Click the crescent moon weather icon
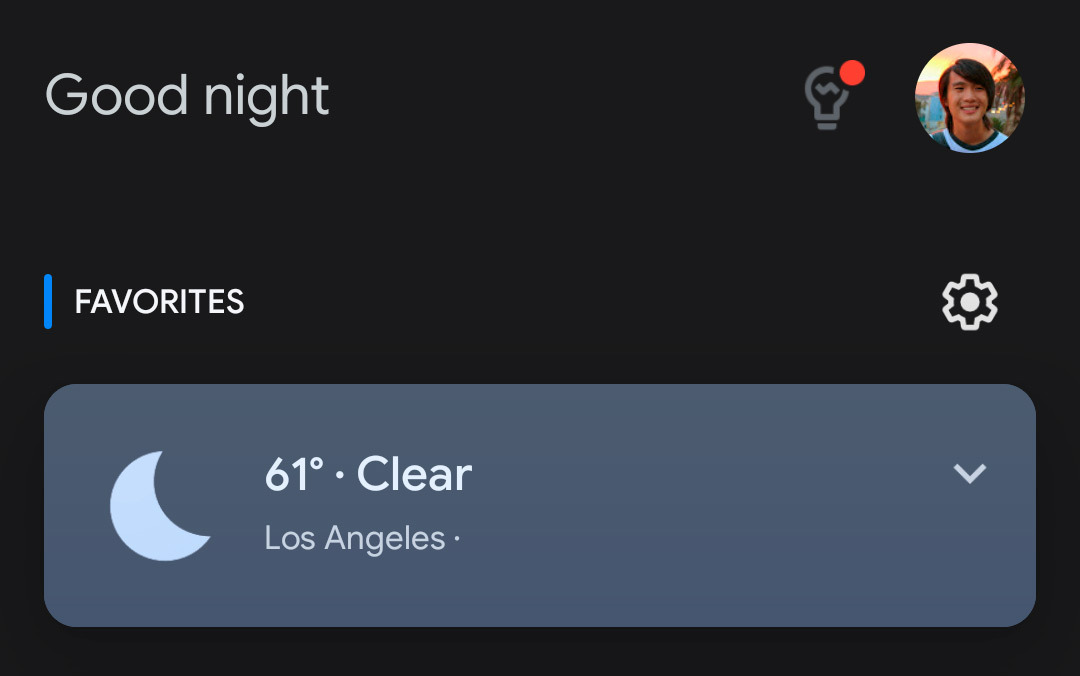Image resolution: width=1080 pixels, height=676 pixels. tap(157, 505)
